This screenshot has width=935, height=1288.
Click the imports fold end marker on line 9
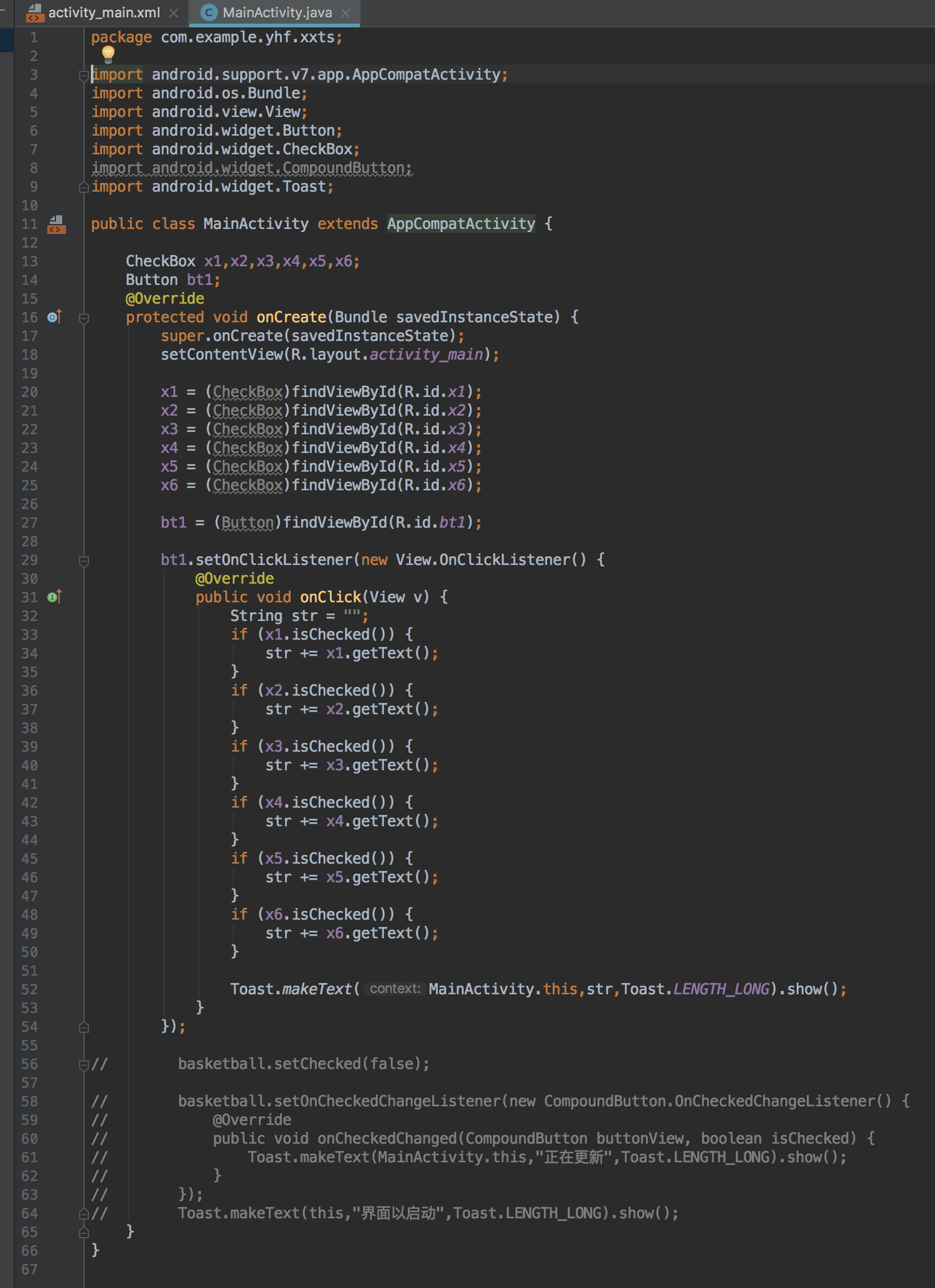coord(84,187)
